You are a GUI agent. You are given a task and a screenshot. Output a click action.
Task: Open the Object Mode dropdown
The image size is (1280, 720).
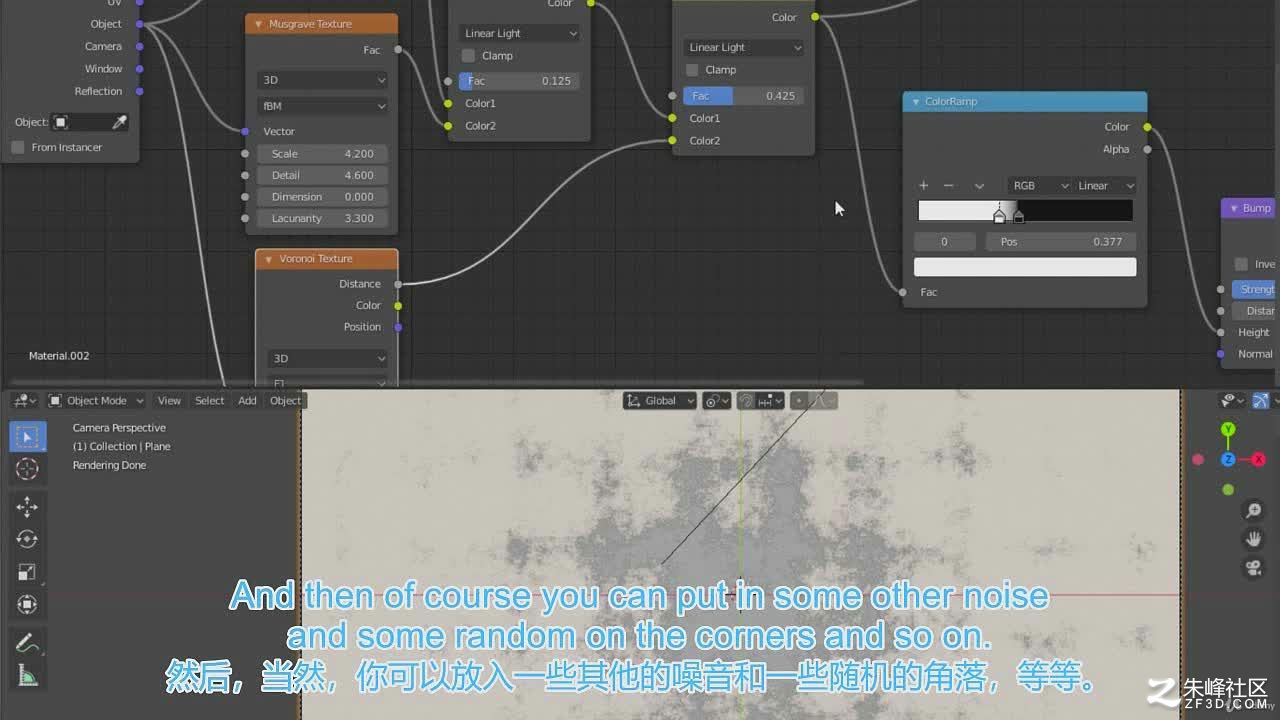[x=97, y=400]
